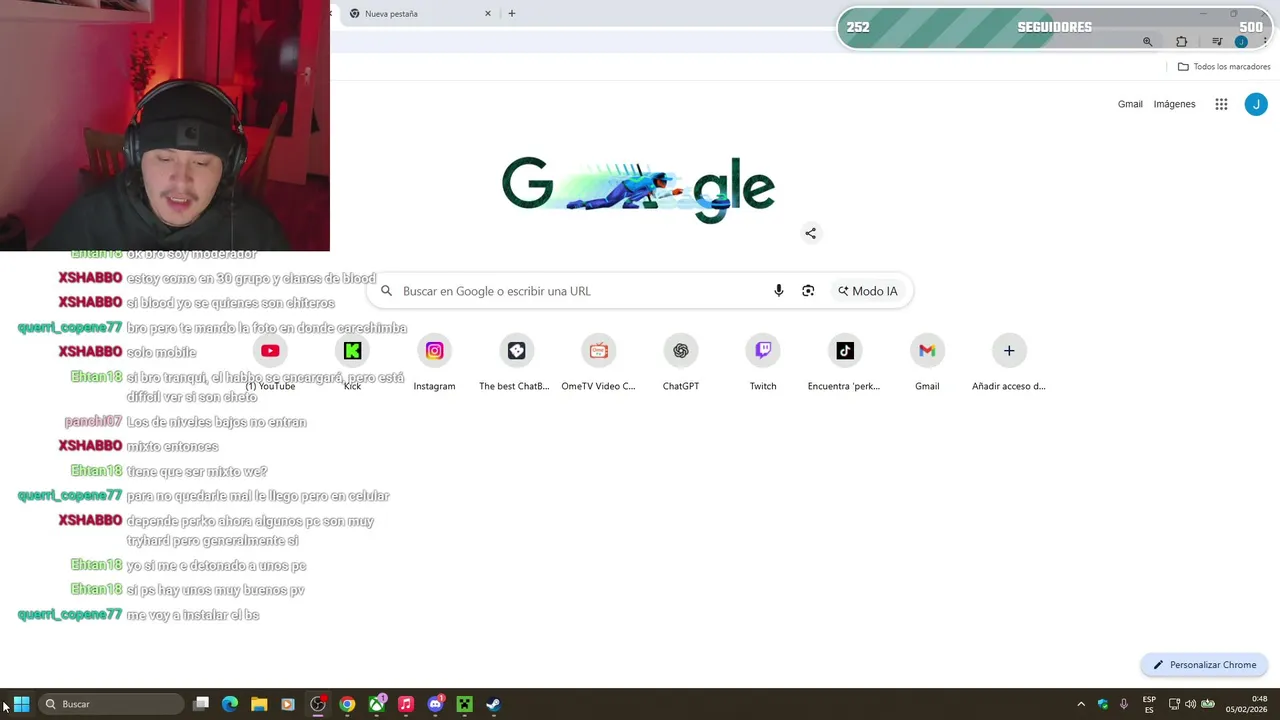Open Chrome media controls icon
The height and width of the screenshot is (720, 1280).
1217,42
